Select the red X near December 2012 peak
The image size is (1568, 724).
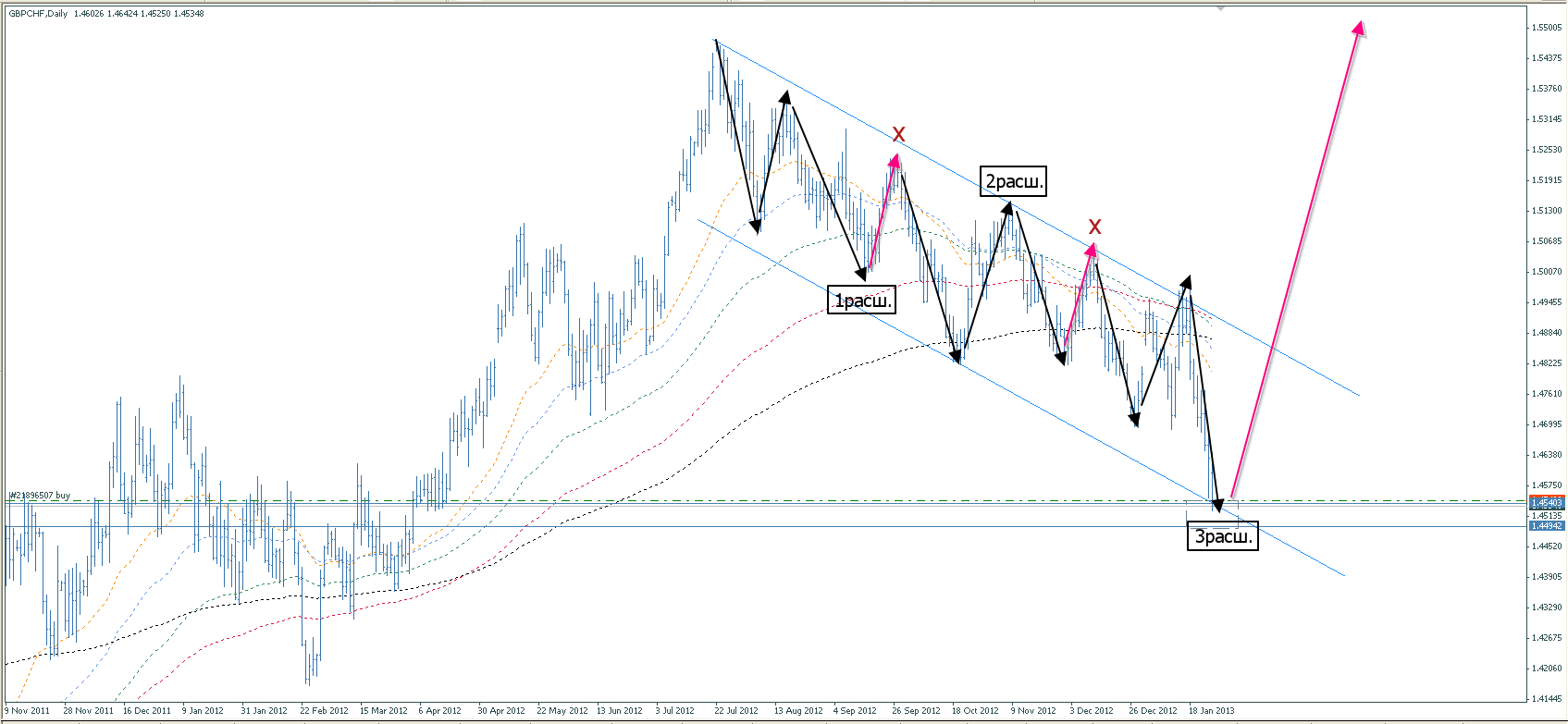(x=1094, y=227)
